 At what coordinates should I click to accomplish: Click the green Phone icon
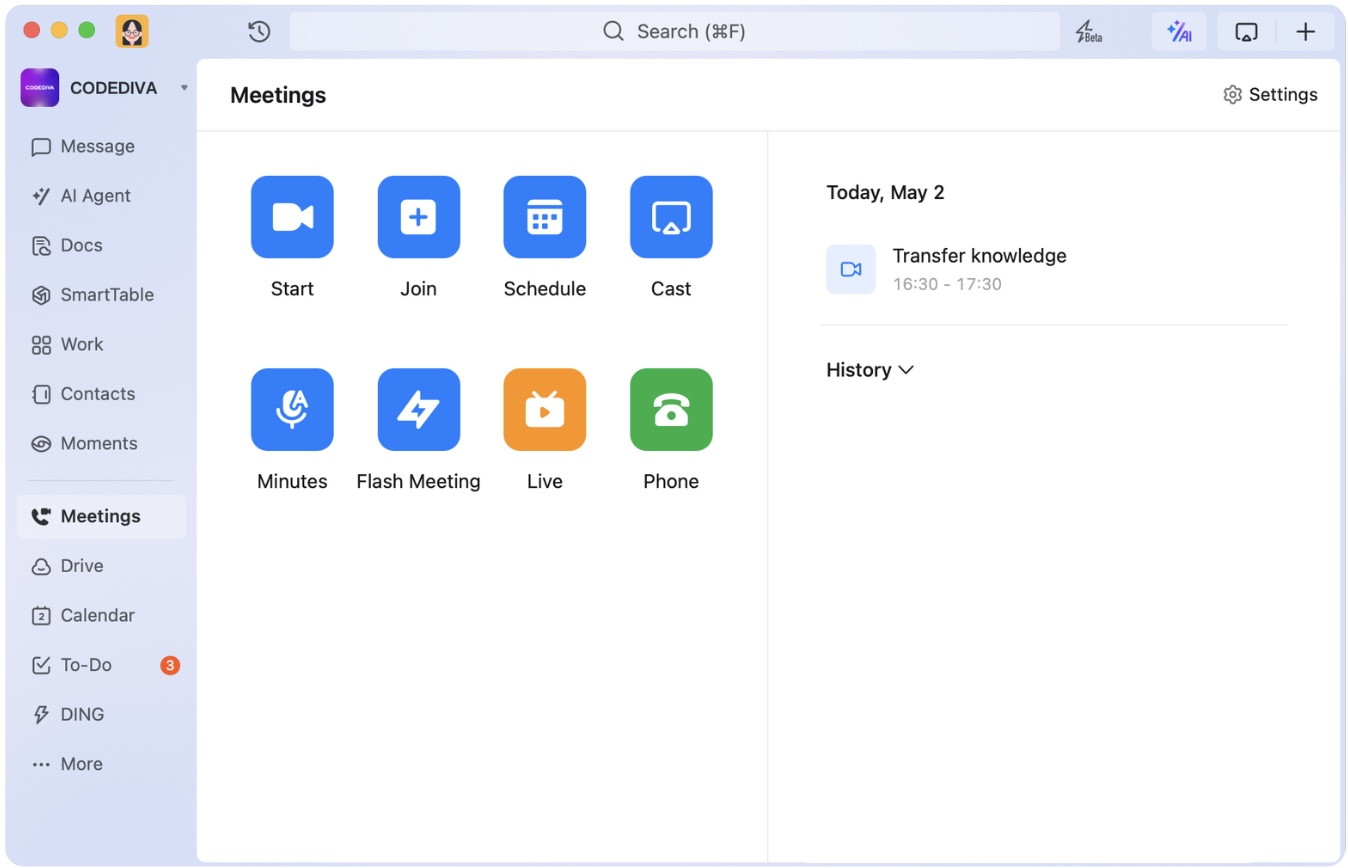[x=670, y=410]
